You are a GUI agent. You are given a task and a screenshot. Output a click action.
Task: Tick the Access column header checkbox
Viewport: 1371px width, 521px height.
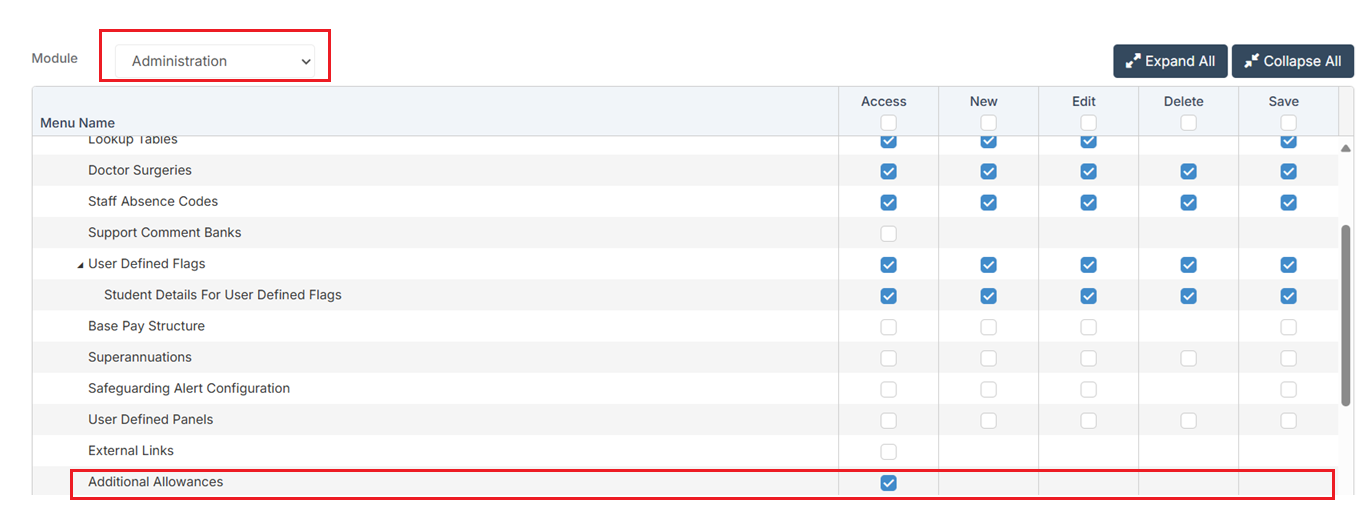tap(888, 122)
